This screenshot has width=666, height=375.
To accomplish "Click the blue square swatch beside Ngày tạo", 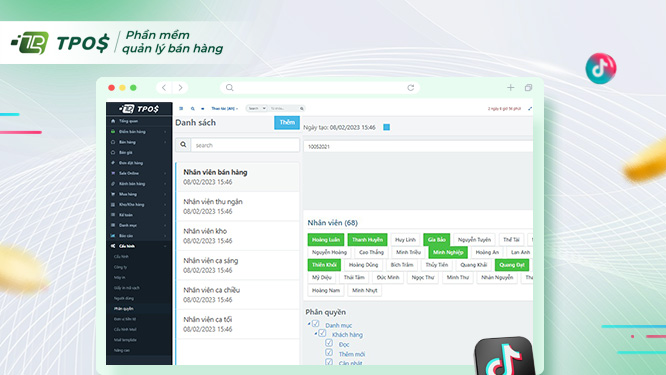I will (387, 127).
